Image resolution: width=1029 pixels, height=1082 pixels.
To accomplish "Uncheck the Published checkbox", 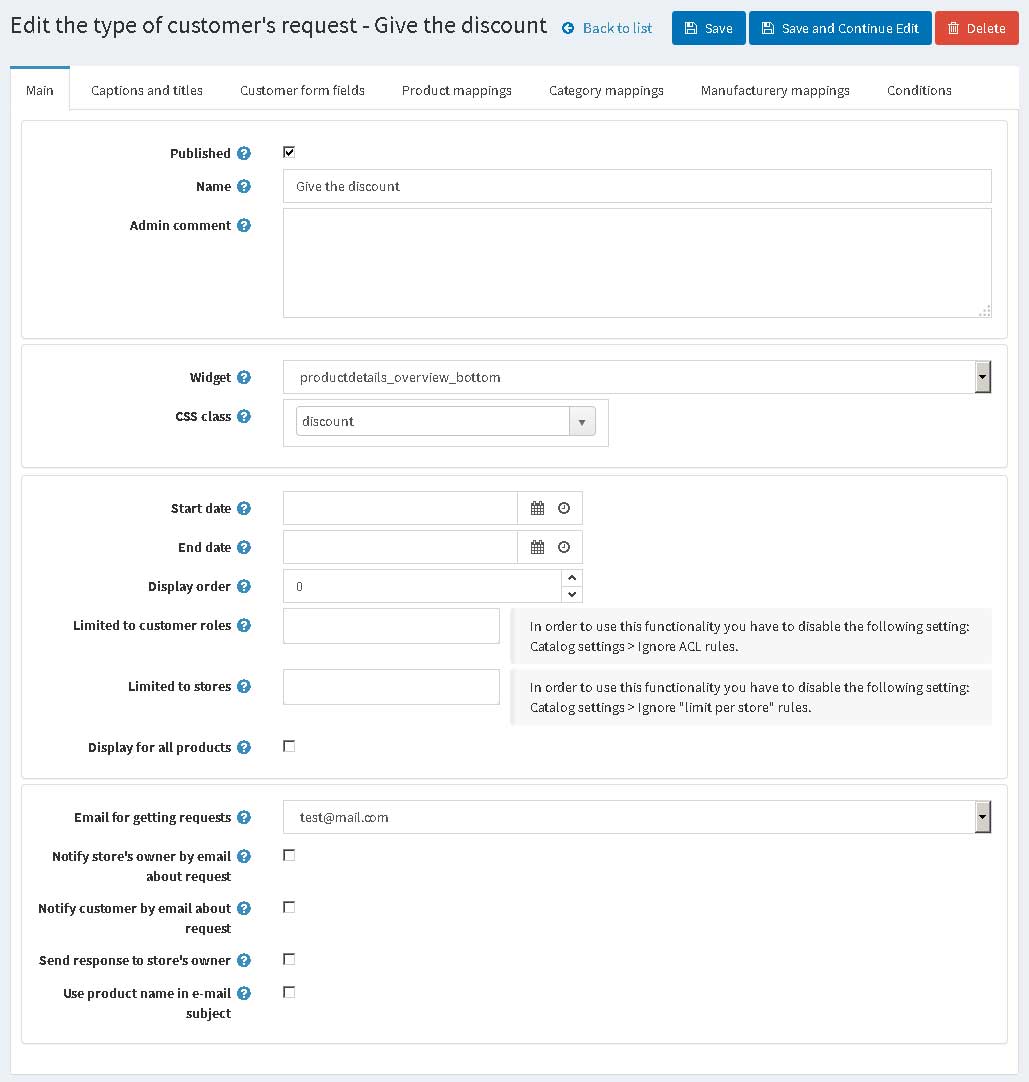I will pos(289,152).
